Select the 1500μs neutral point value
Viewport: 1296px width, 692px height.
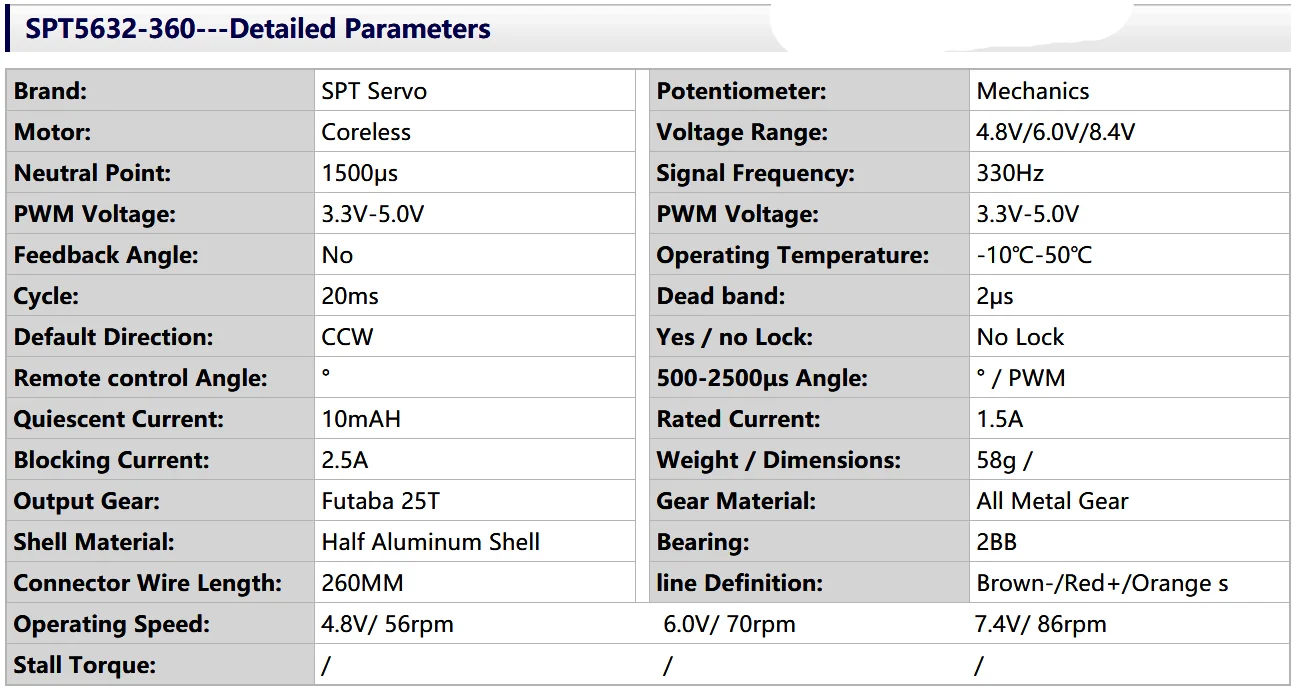pyautogui.click(x=360, y=173)
